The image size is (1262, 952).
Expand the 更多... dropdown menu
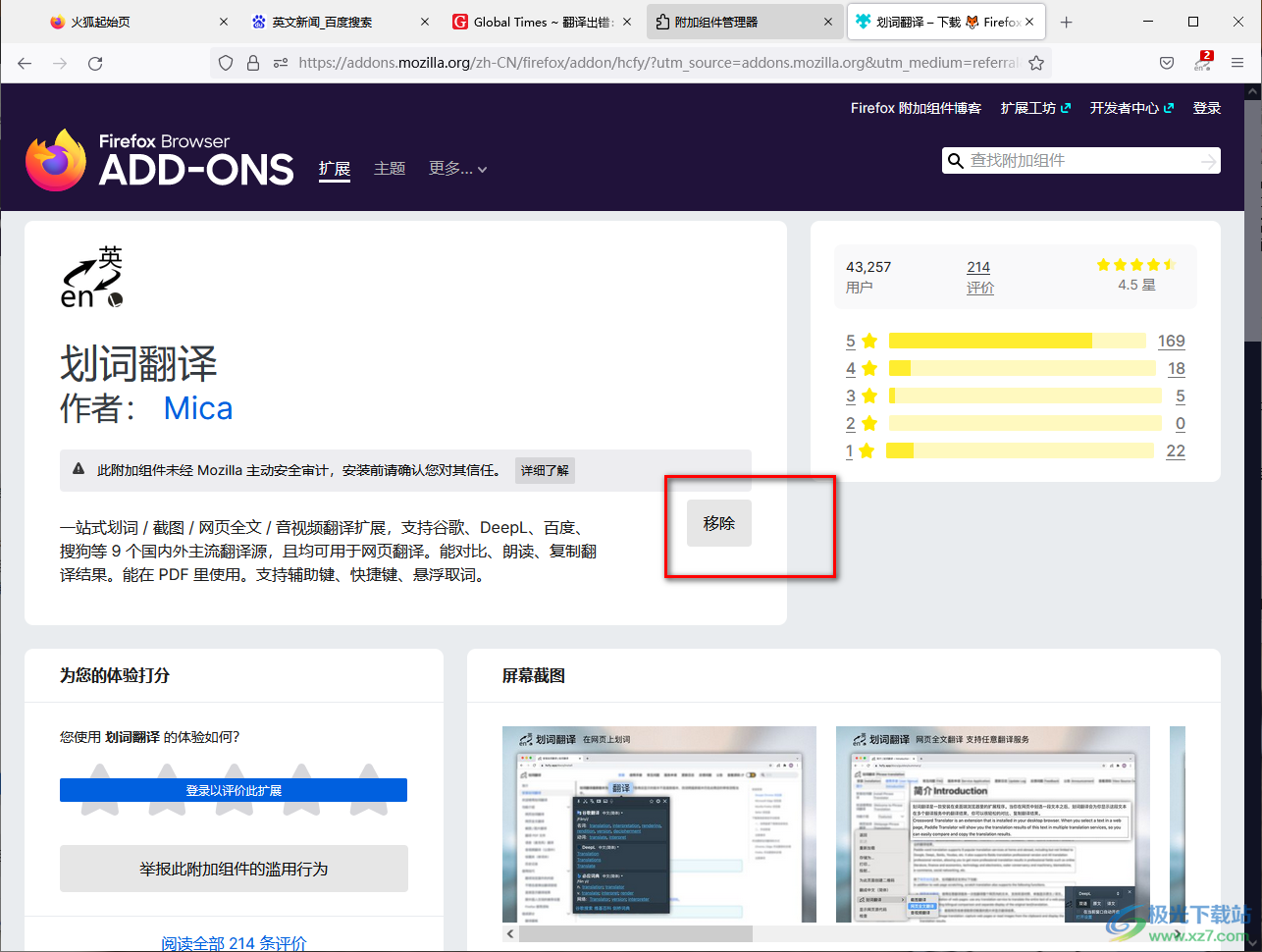click(x=457, y=169)
